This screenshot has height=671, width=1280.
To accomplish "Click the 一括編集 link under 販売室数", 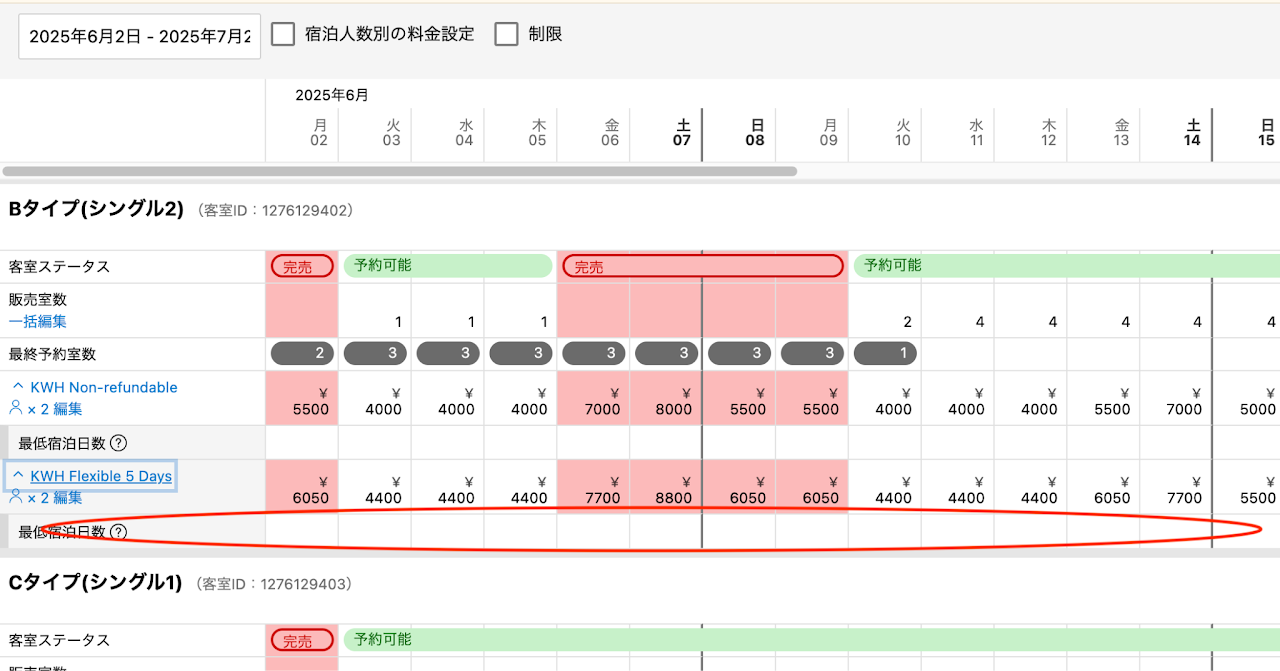I will pyautogui.click(x=38, y=321).
